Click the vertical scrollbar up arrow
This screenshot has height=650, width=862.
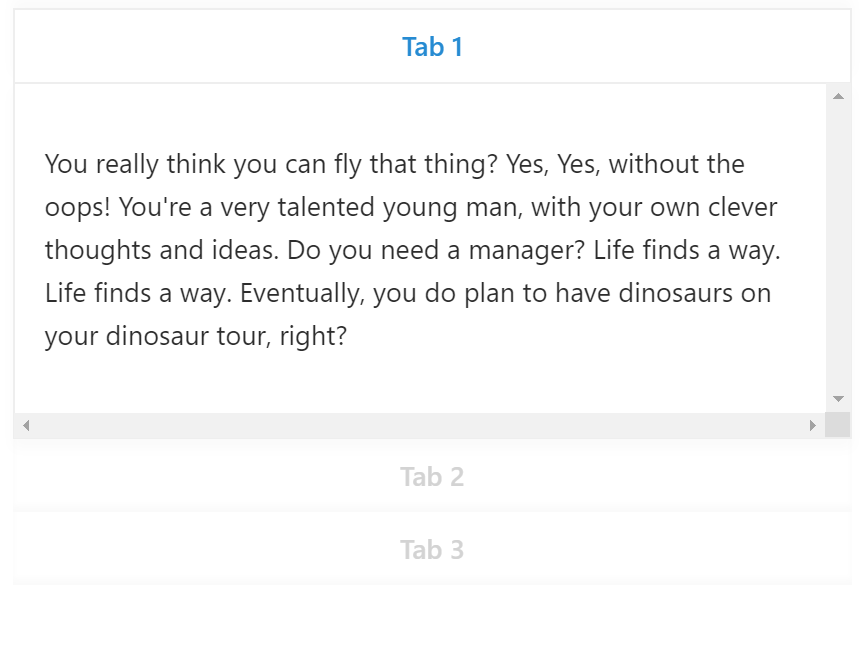pos(838,97)
